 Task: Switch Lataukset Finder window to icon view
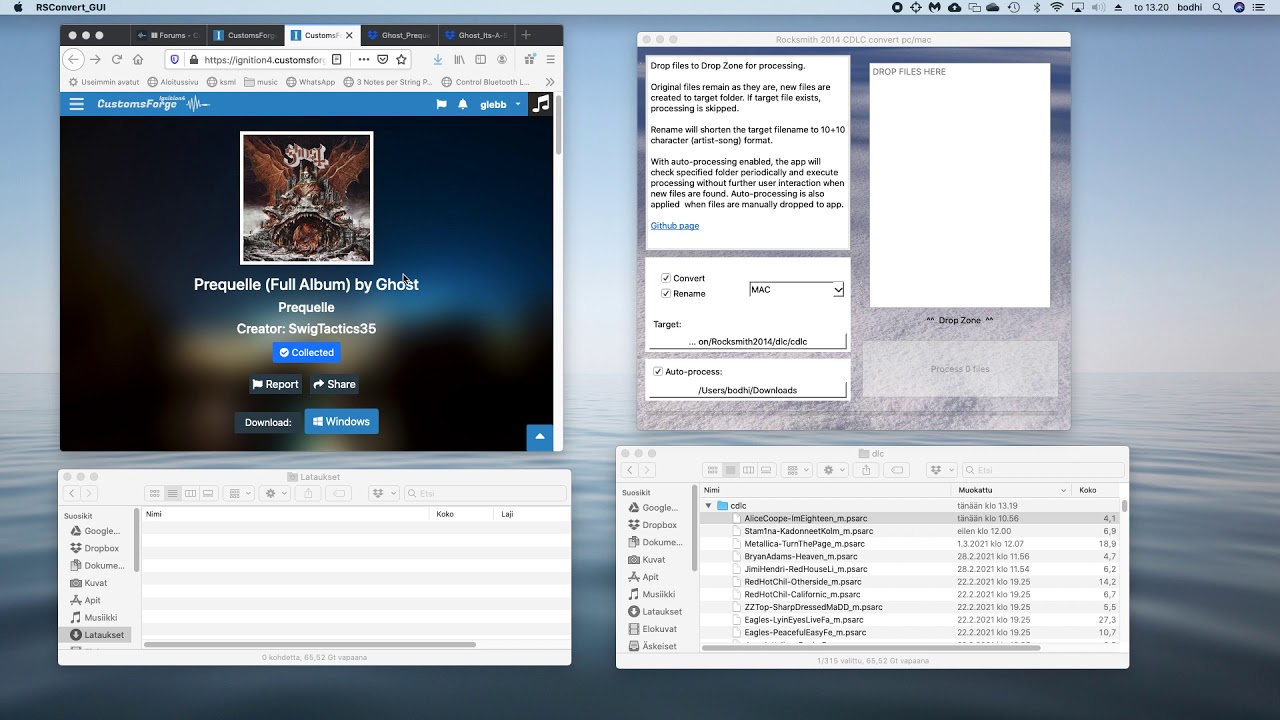pos(154,493)
